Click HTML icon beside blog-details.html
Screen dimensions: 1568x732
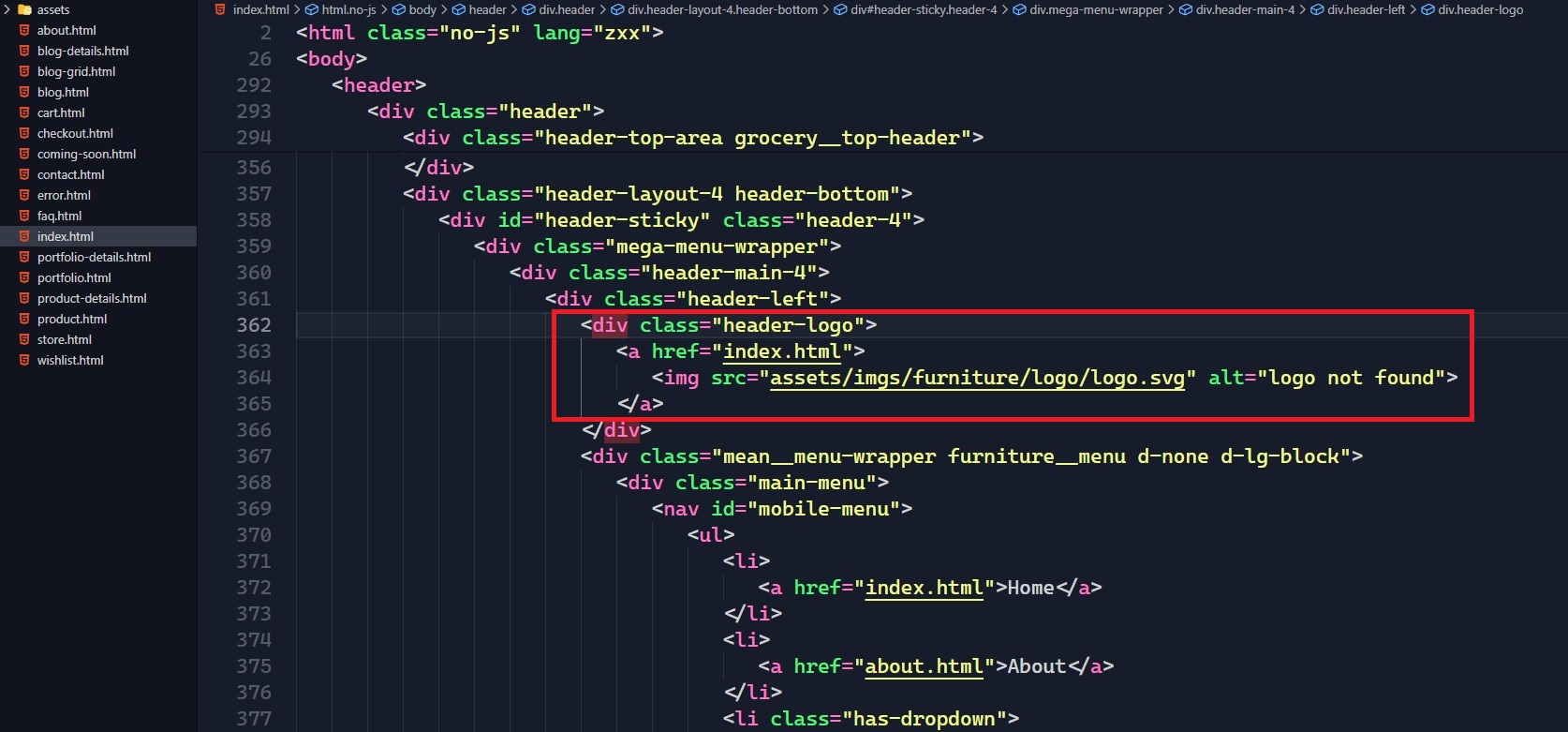(24, 51)
